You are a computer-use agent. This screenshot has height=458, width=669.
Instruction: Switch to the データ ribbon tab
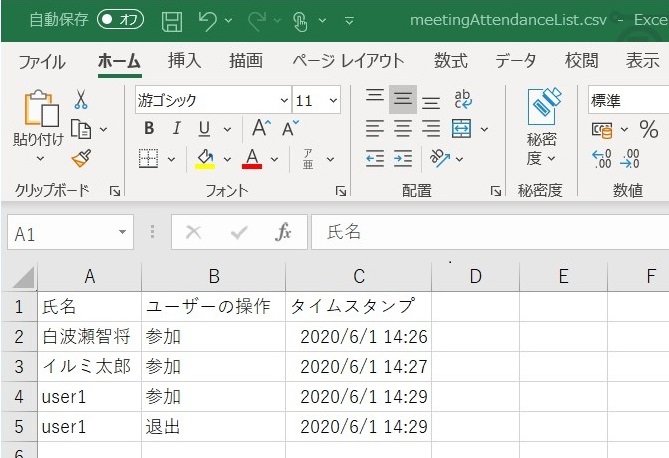[515, 61]
